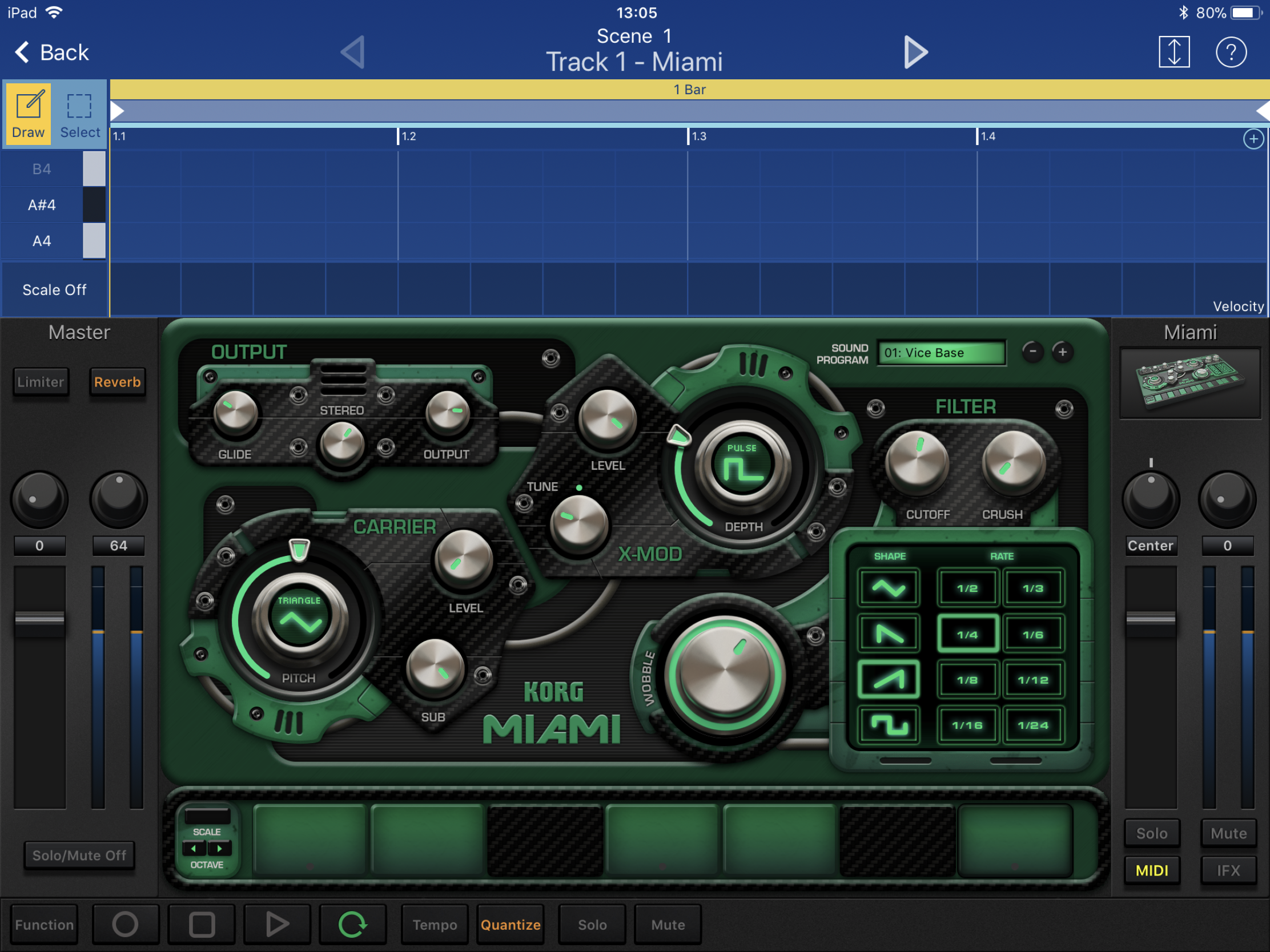This screenshot has height=952, width=1270.
Task: Tap the loop start marker triangle
Action: (x=117, y=111)
